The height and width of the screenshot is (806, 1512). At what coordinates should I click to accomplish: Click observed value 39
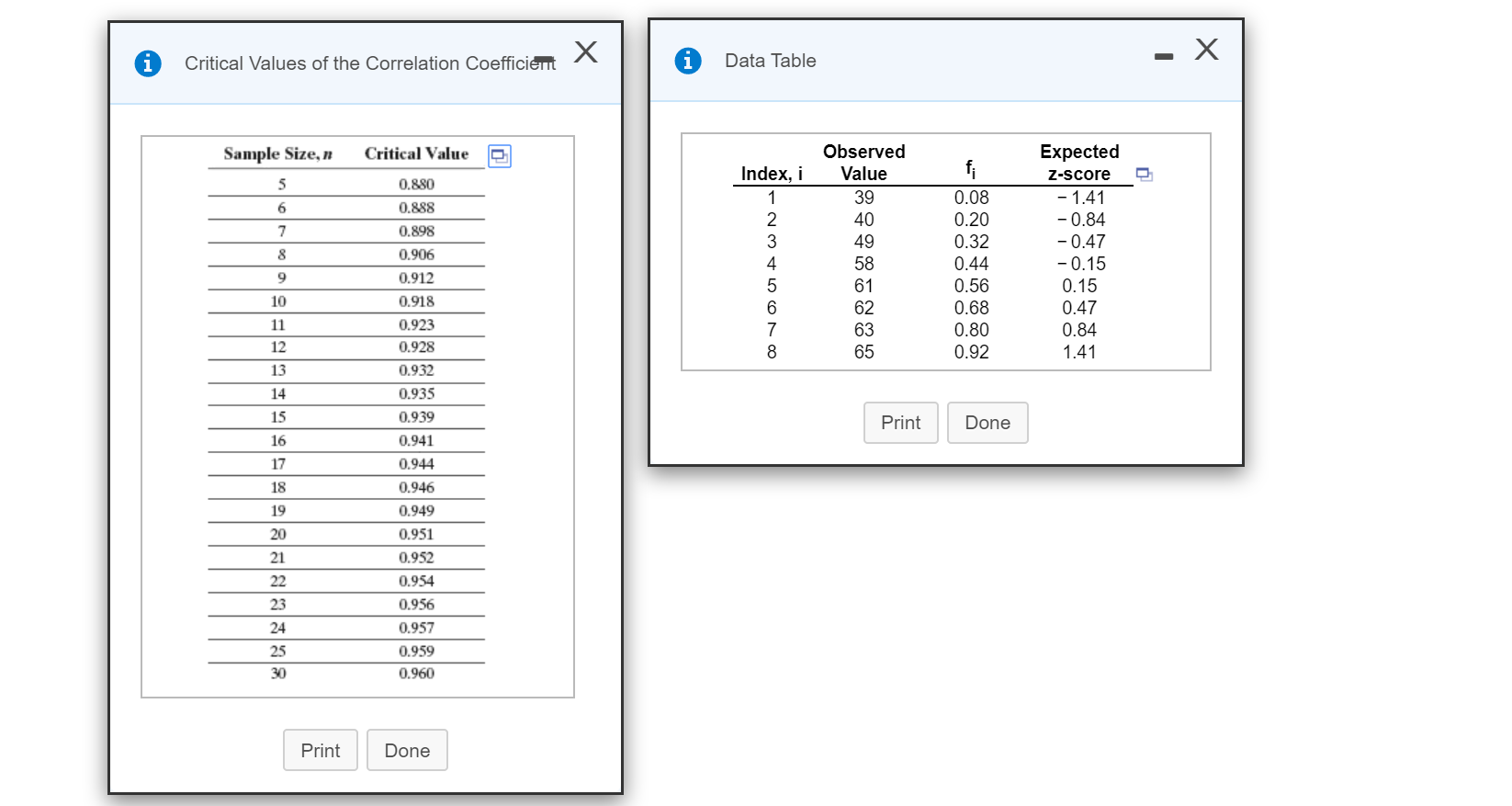pos(864,198)
